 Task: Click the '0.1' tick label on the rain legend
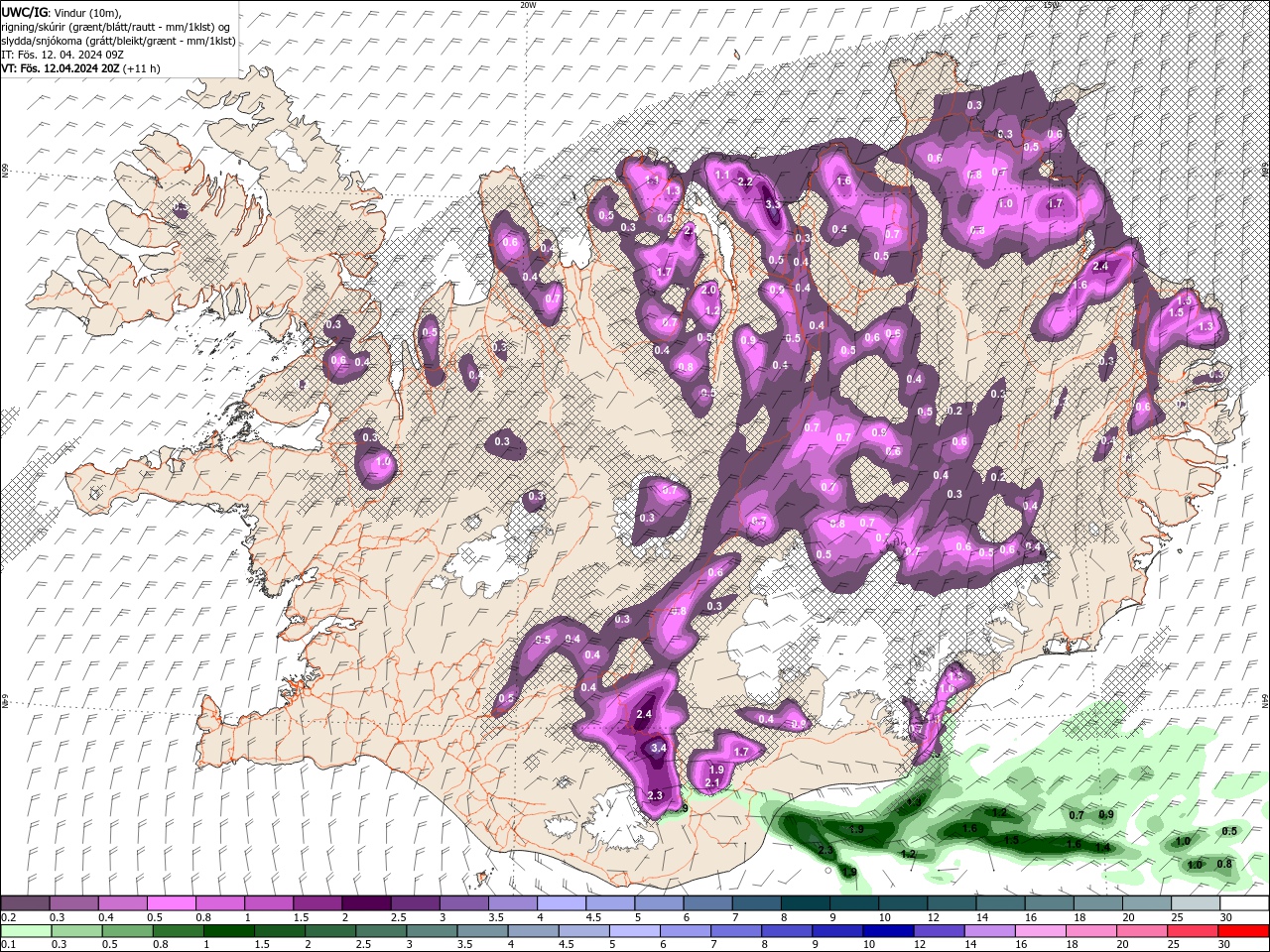pos(8,945)
